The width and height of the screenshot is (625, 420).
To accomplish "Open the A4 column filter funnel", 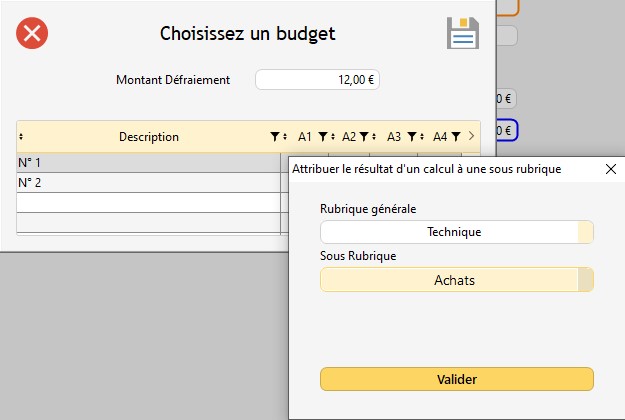I will 456,137.
